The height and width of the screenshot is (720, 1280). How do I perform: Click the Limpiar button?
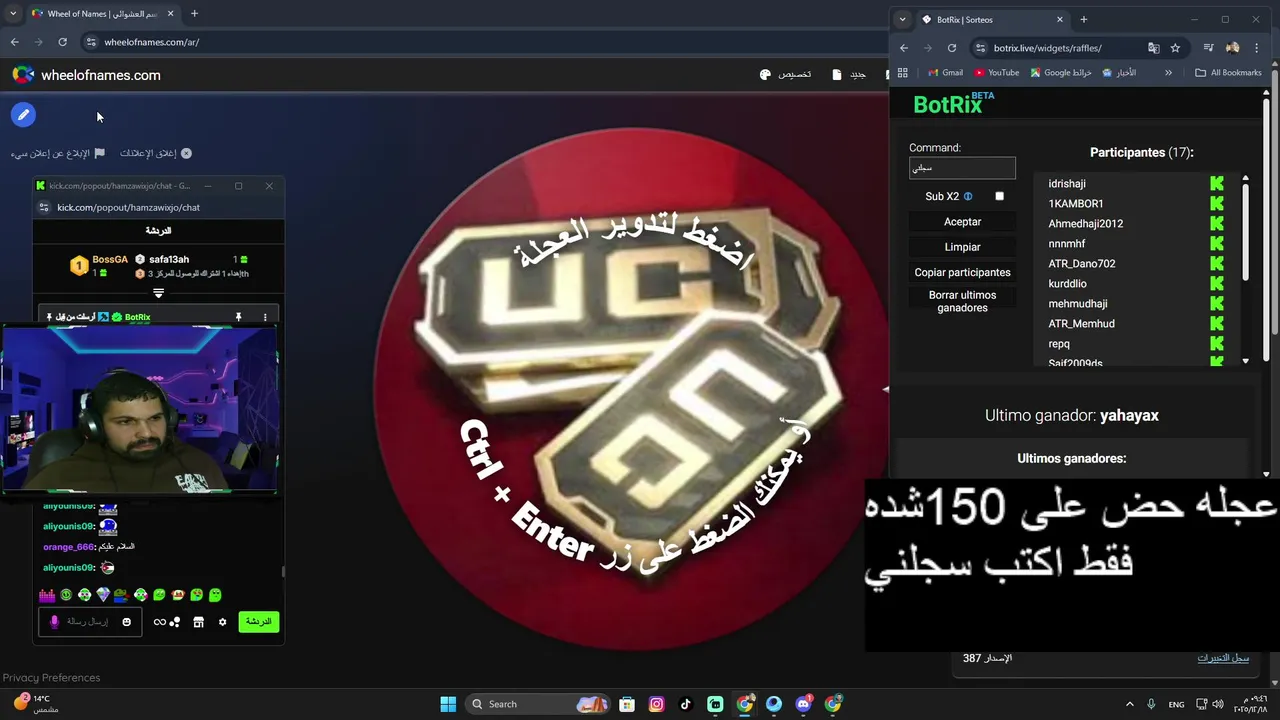coord(962,247)
